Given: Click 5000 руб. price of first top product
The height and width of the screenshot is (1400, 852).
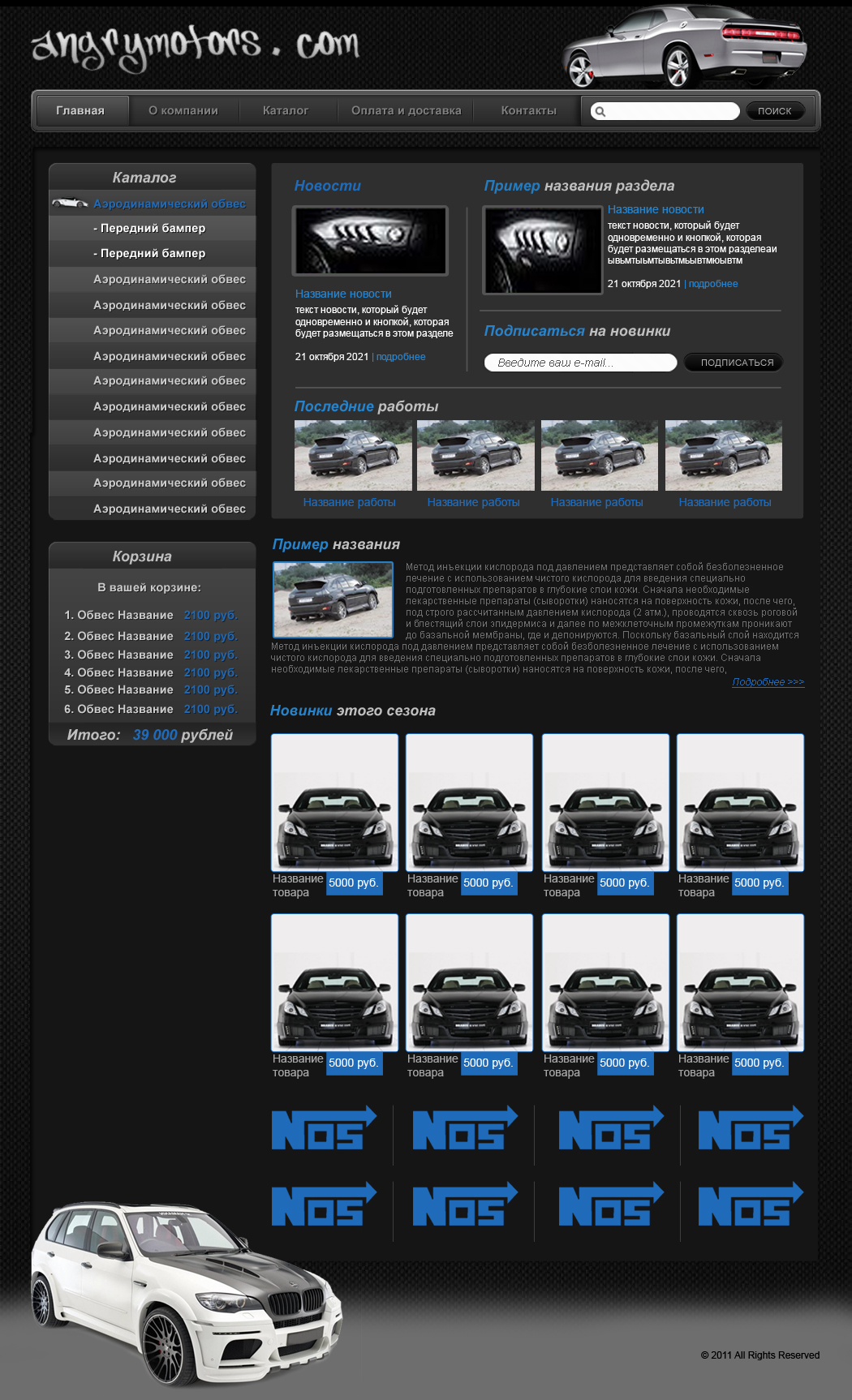Looking at the screenshot, I should [x=354, y=883].
